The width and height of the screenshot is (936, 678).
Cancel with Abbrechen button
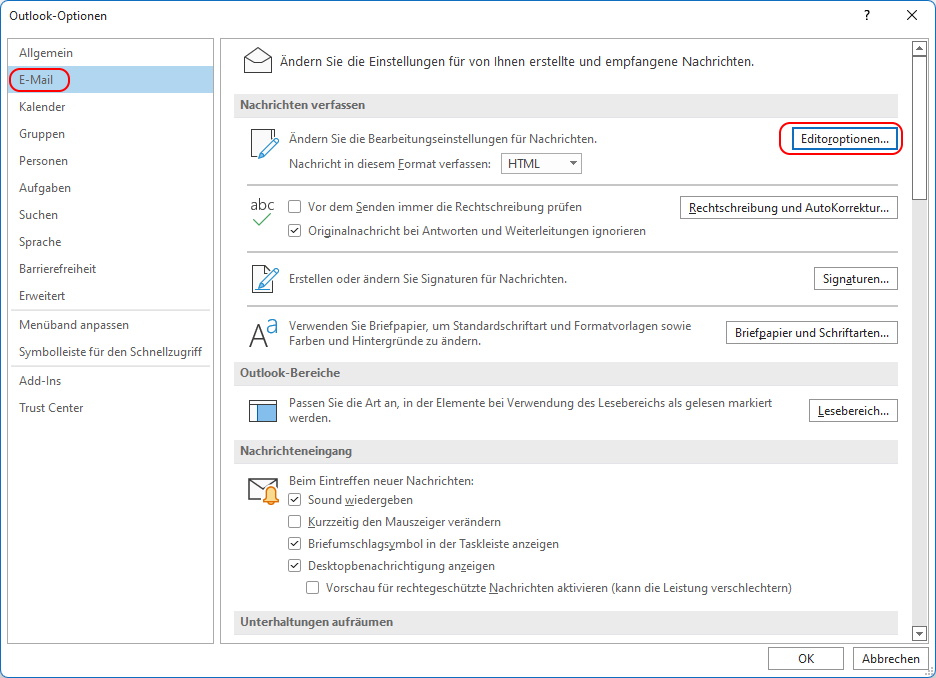click(891, 658)
